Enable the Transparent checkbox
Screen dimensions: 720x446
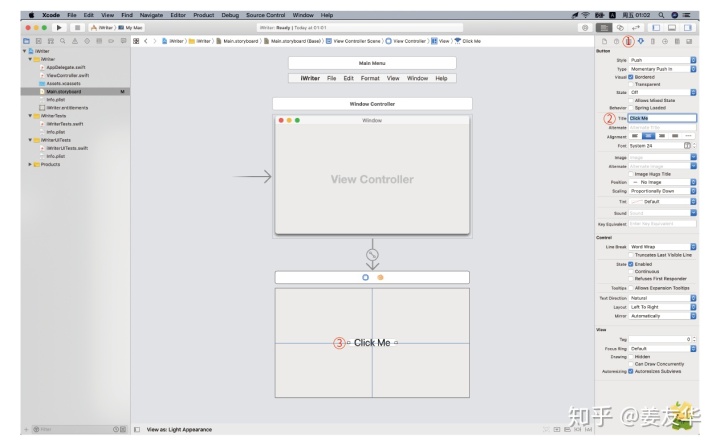tap(631, 85)
